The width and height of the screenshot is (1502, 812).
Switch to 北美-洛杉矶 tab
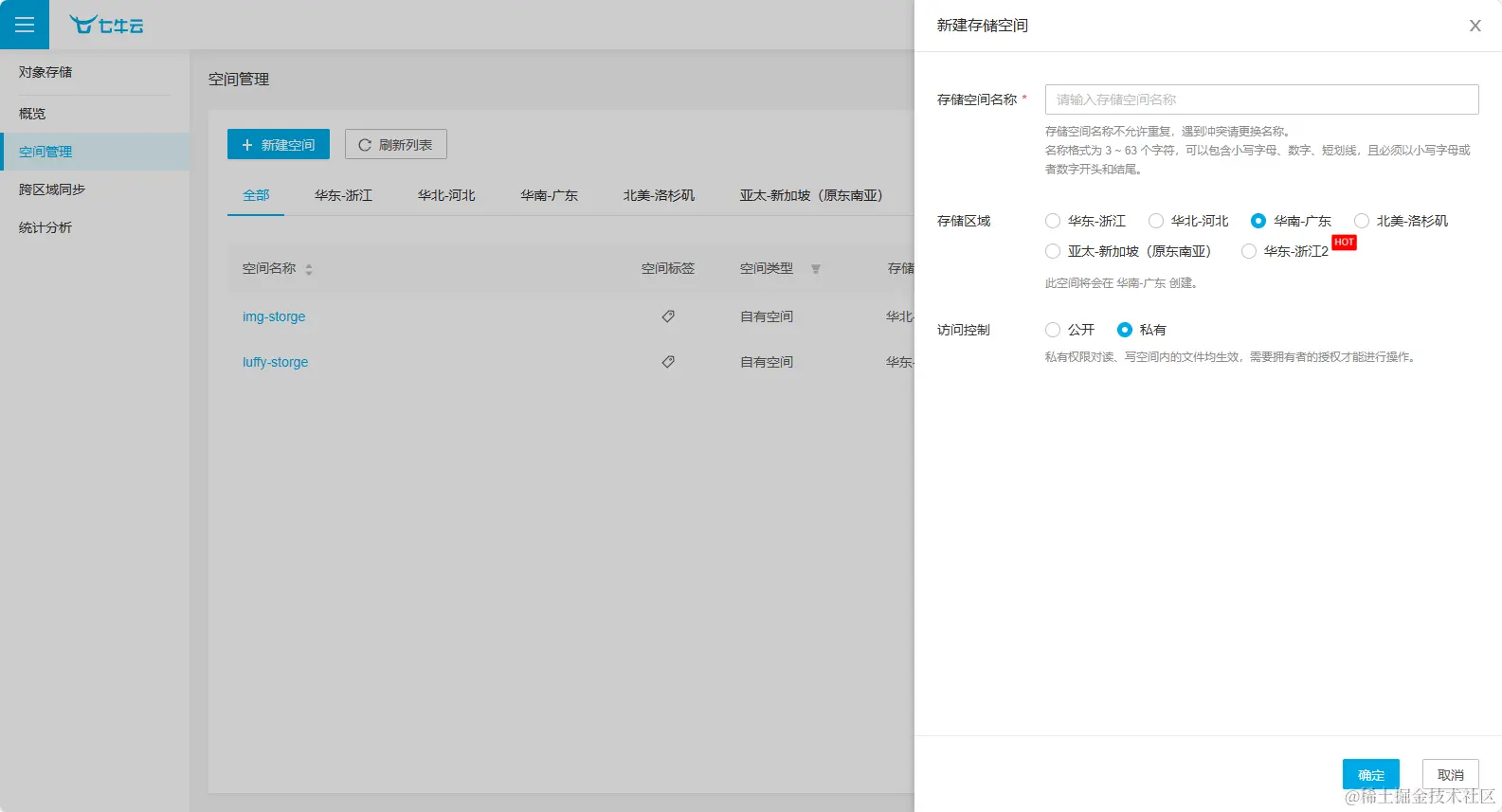659,195
